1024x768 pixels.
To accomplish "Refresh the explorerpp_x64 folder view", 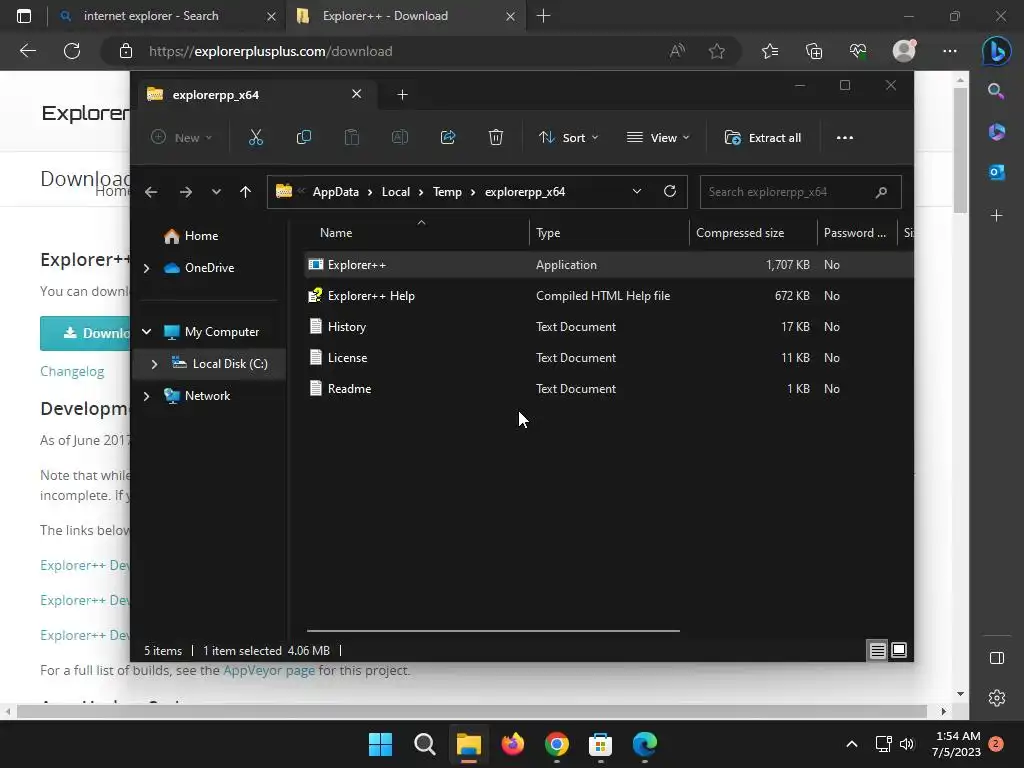I will [x=669, y=191].
